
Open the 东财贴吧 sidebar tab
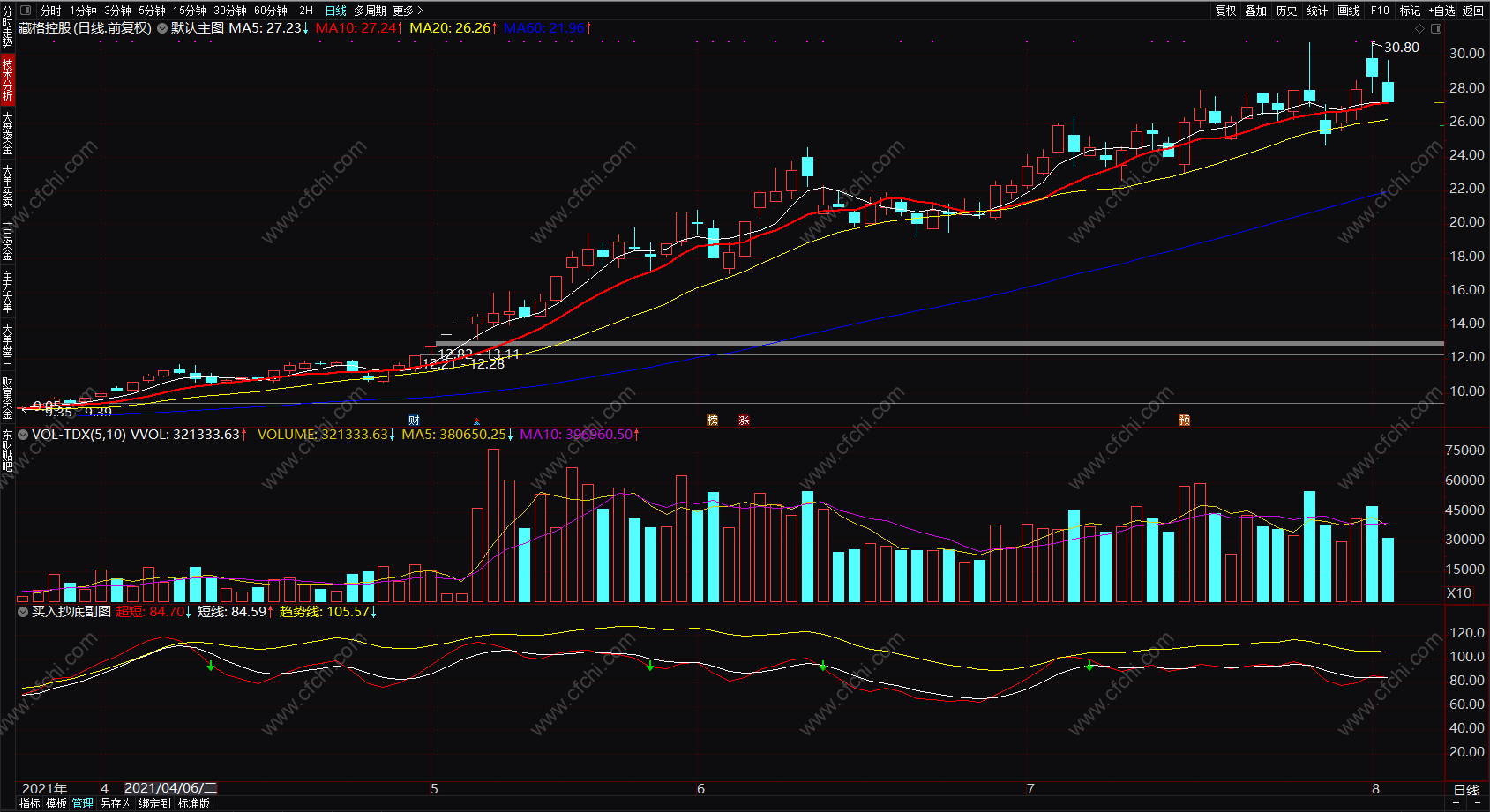[x=7, y=450]
